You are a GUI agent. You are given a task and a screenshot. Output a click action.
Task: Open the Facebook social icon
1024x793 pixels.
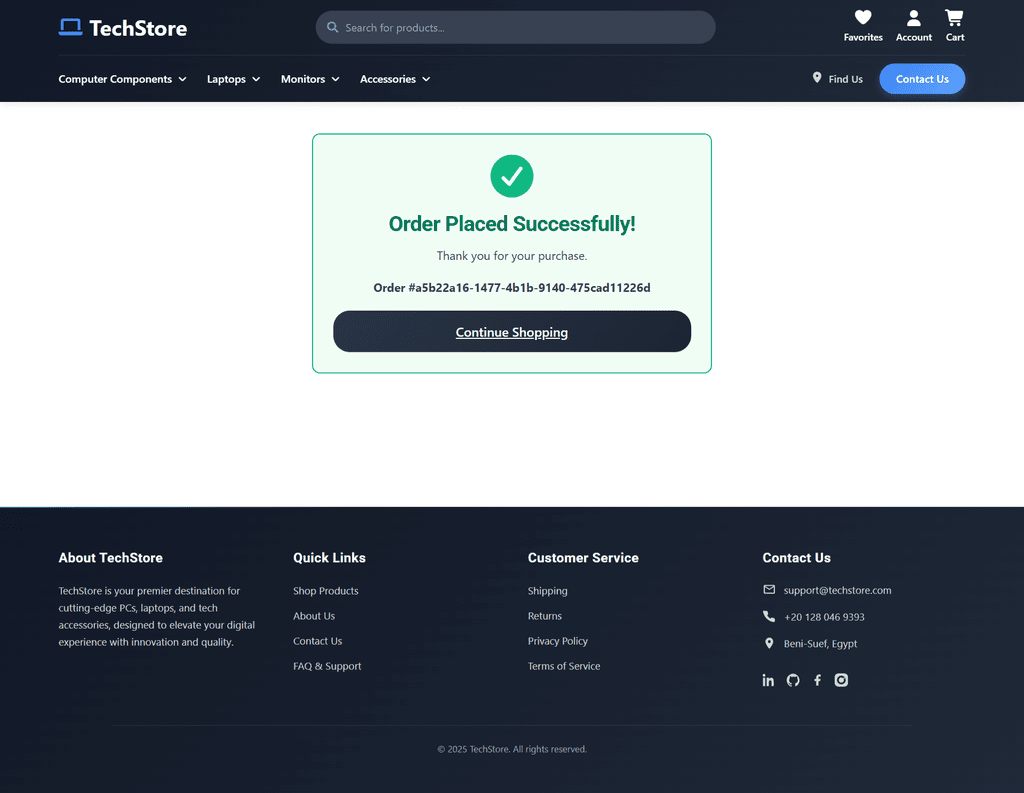[x=817, y=680]
